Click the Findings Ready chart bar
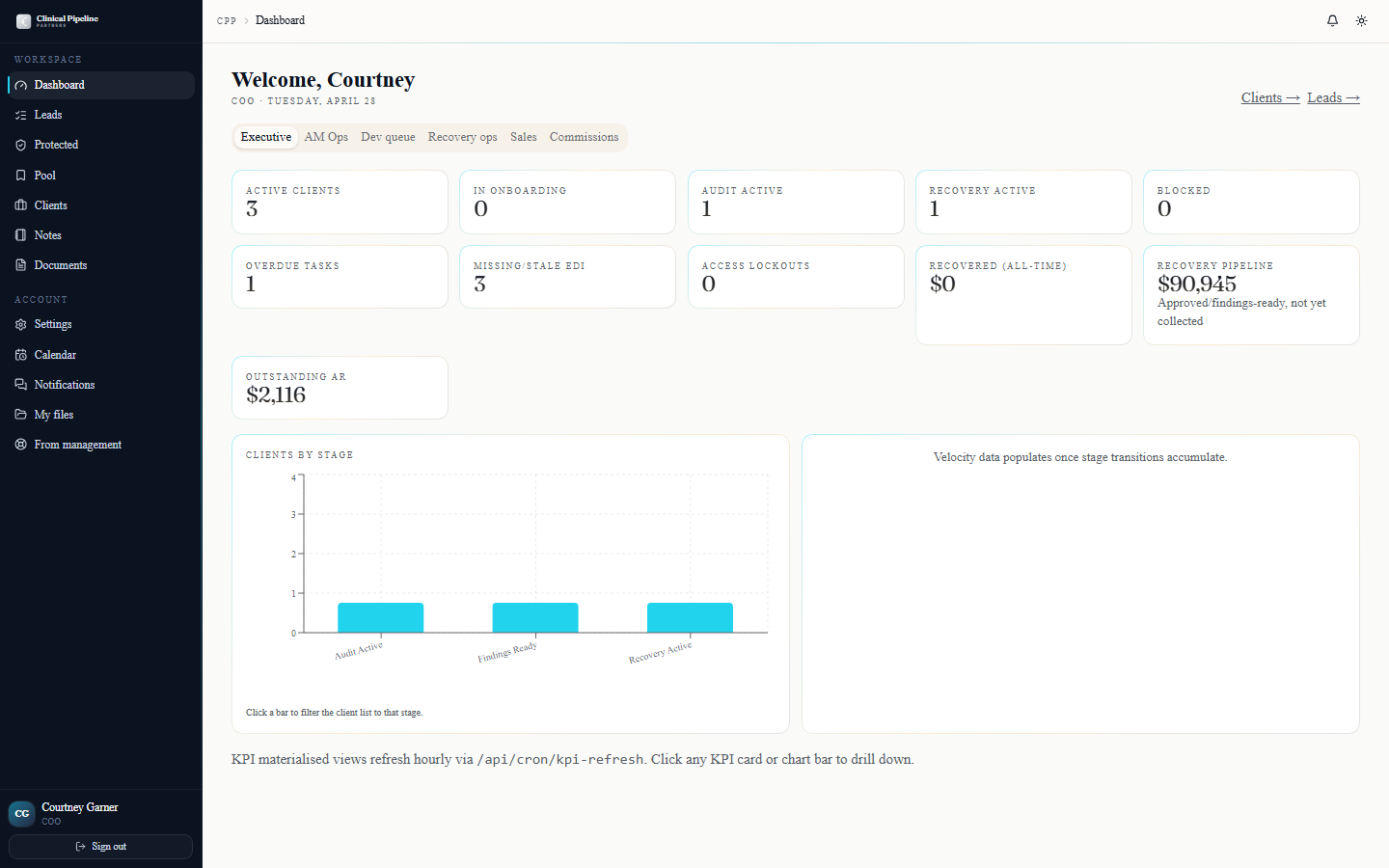The width and height of the screenshot is (1389, 868). pyautogui.click(x=535, y=618)
